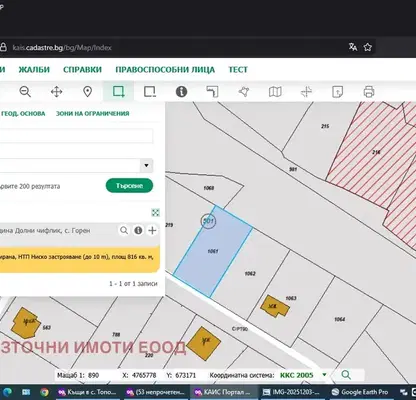
Task: View site security lock icon
Action: pos(3,47)
